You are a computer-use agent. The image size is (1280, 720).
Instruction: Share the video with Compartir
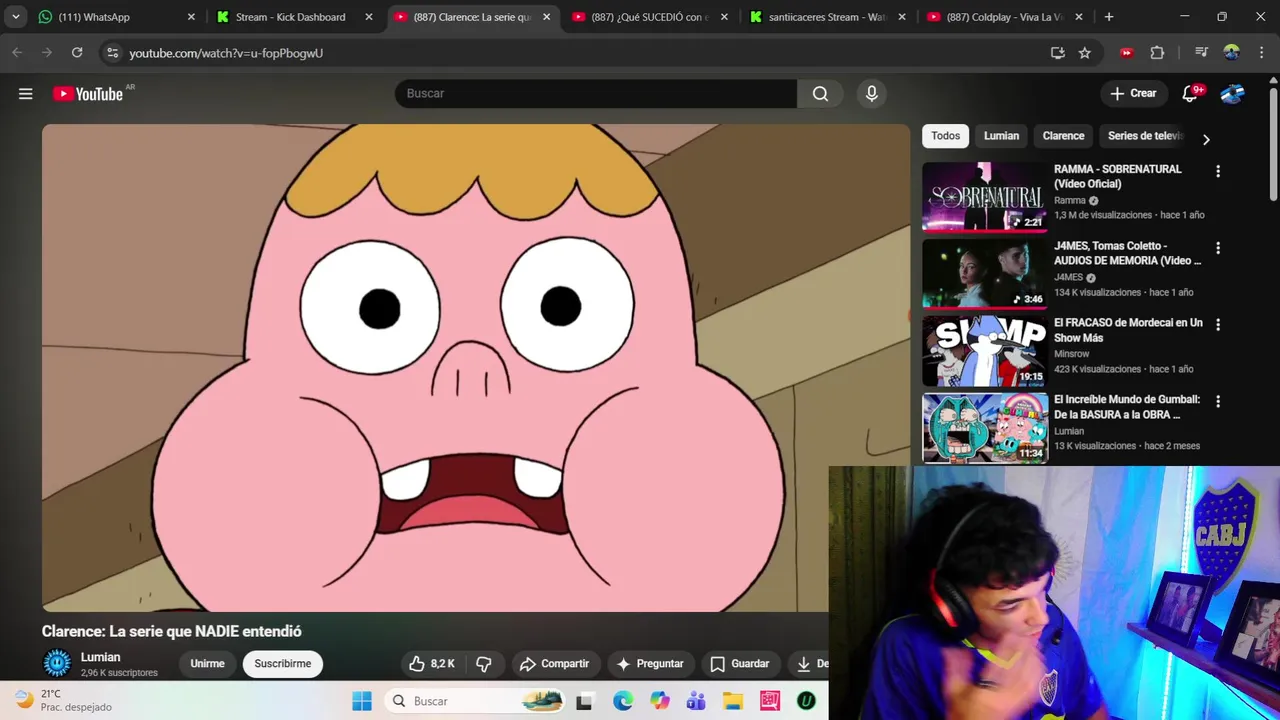coord(554,663)
